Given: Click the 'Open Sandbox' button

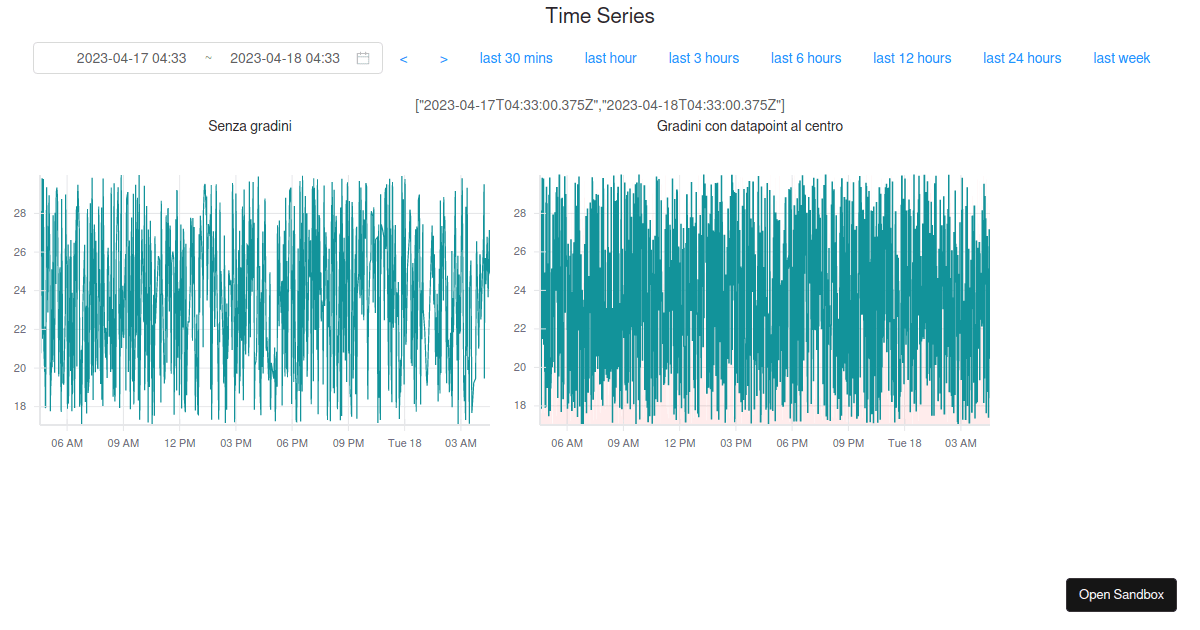Looking at the screenshot, I should click(1121, 594).
